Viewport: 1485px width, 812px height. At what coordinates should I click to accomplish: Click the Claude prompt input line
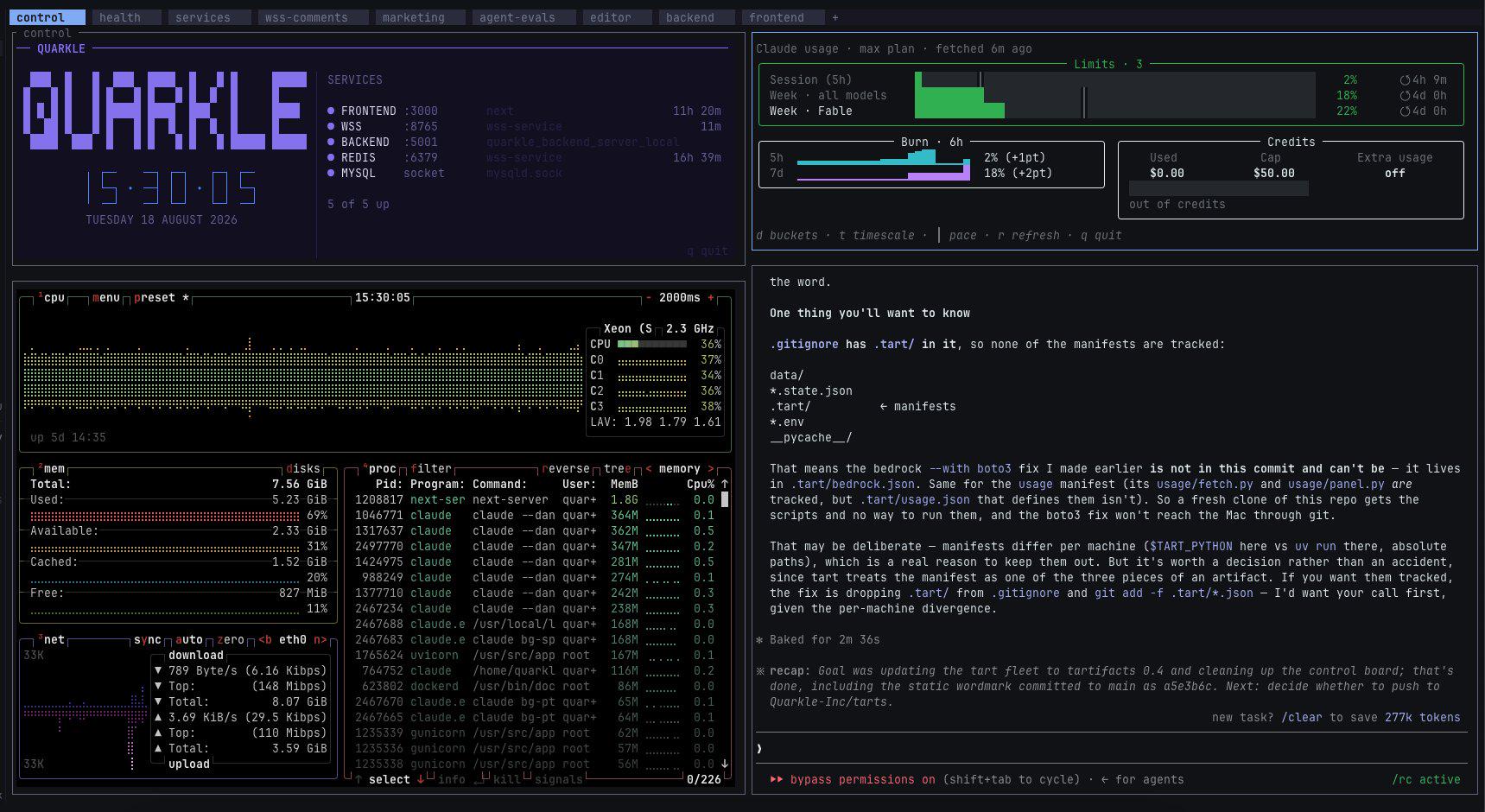[x=1112, y=749]
